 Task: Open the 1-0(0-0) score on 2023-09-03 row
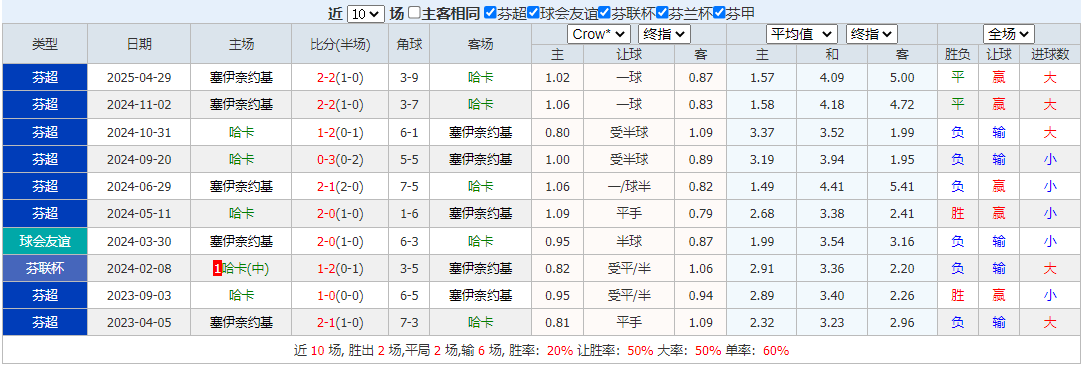click(341, 295)
